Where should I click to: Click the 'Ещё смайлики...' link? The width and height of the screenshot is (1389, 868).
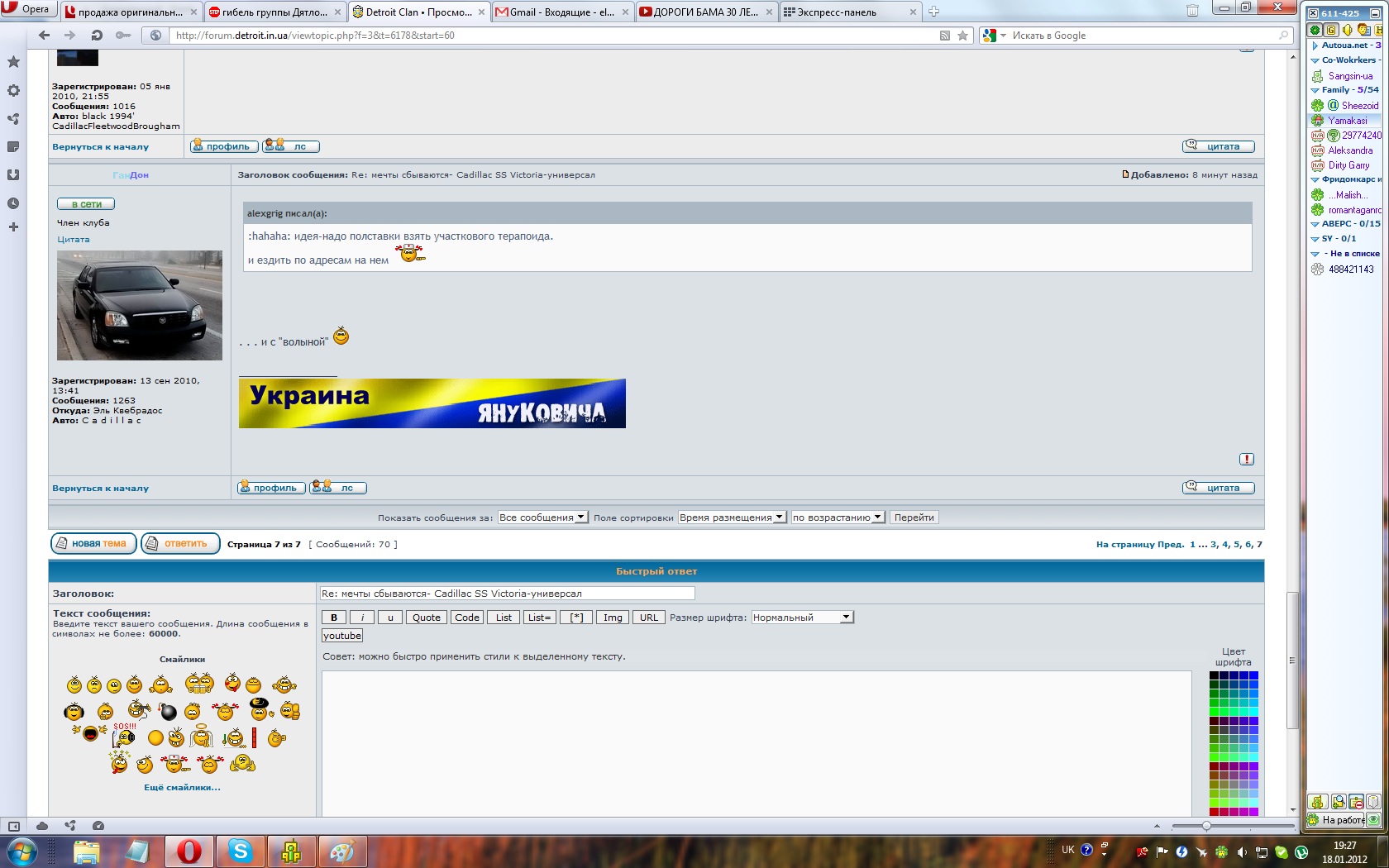click(x=182, y=788)
